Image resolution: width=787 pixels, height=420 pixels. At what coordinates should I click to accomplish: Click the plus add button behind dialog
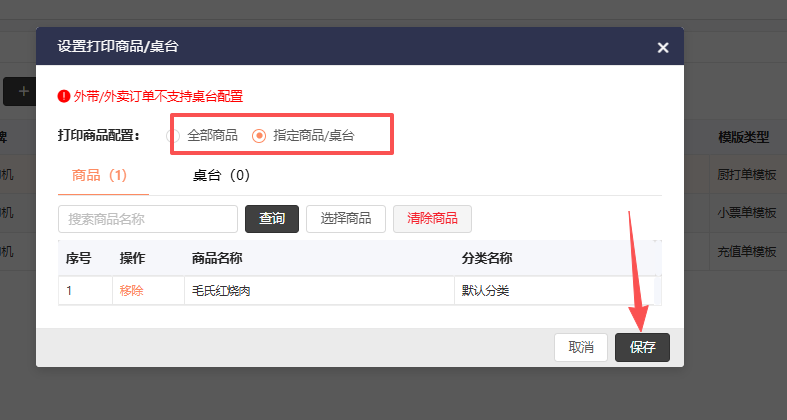coord(20,91)
